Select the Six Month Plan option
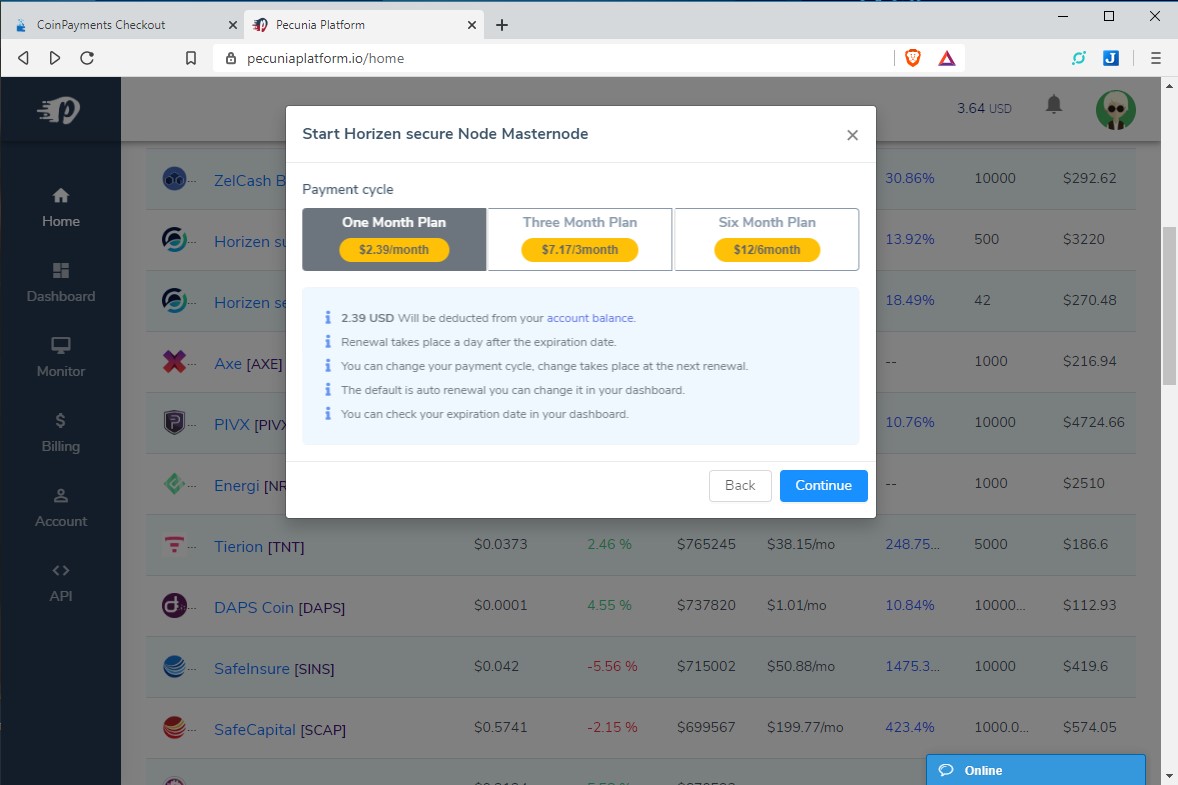 [x=767, y=240]
